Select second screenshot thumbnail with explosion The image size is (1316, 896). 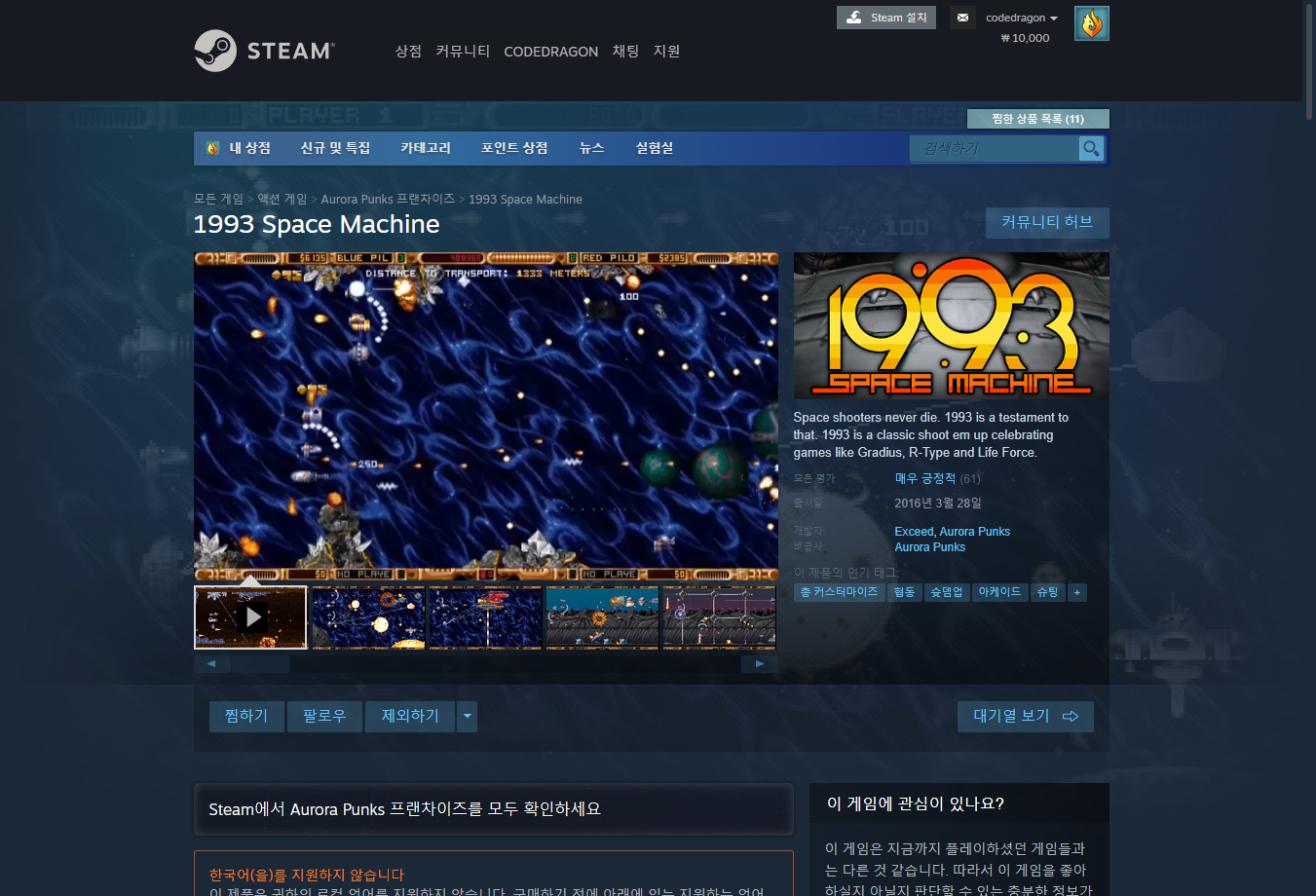pyautogui.click(x=368, y=617)
